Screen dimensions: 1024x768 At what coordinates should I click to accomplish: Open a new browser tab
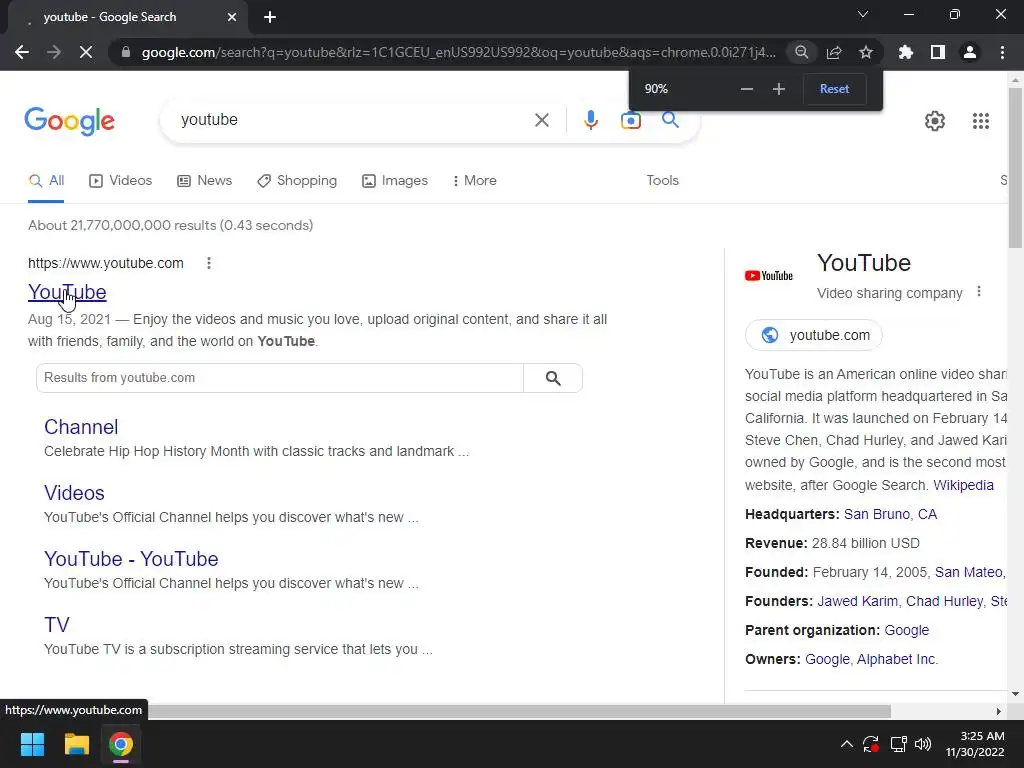coord(270,17)
